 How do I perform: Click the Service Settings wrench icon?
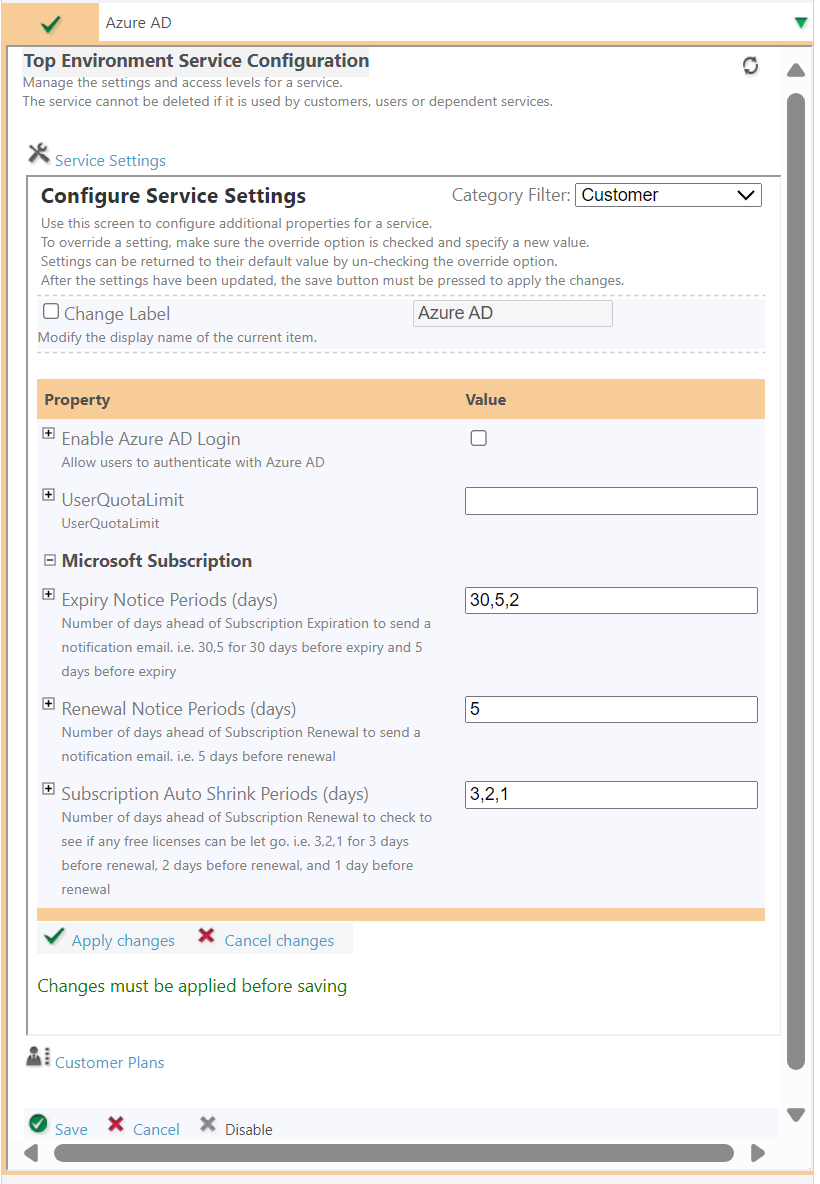(x=39, y=153)
